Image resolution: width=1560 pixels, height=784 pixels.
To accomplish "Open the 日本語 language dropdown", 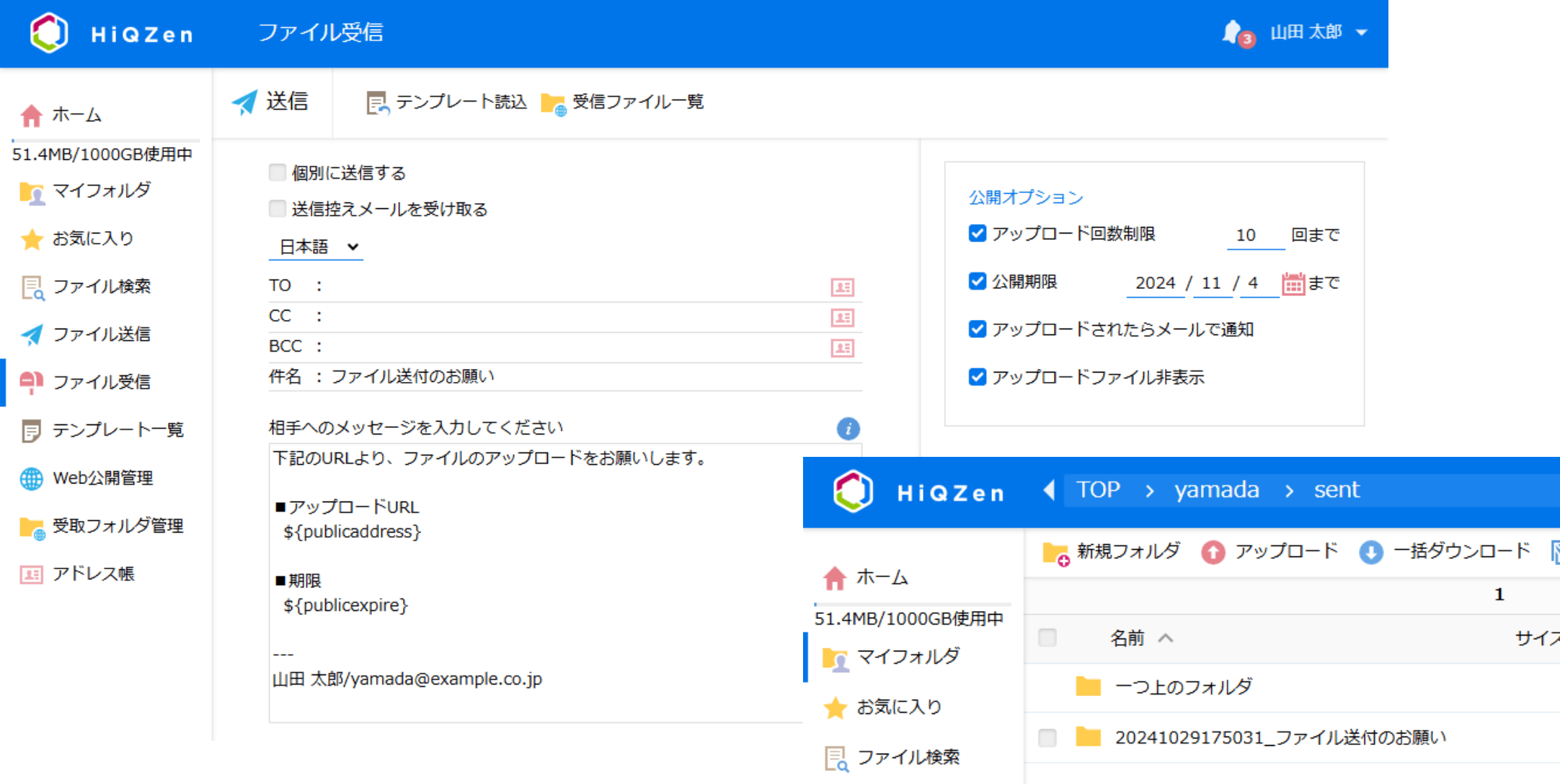I will pyautogui.click(x=316, y=247).
